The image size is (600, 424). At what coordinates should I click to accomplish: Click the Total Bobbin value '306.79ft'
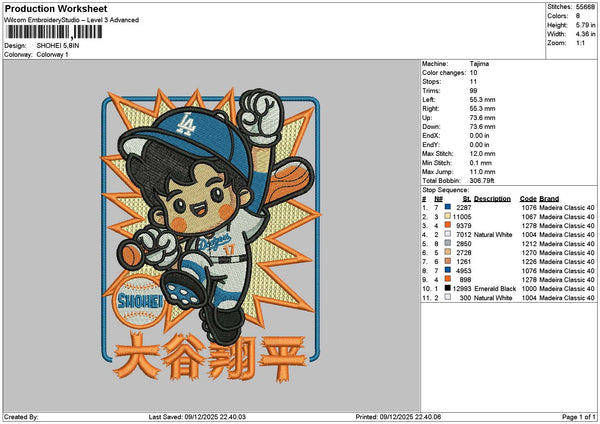click(x=482, y=181)
